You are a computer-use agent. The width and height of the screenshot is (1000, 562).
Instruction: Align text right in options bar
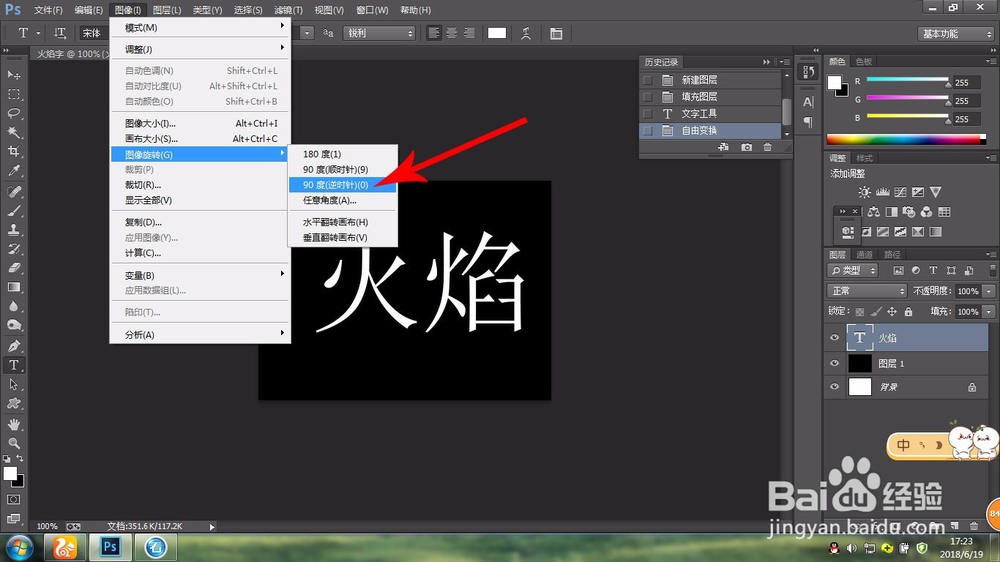[x=469, y=33]
